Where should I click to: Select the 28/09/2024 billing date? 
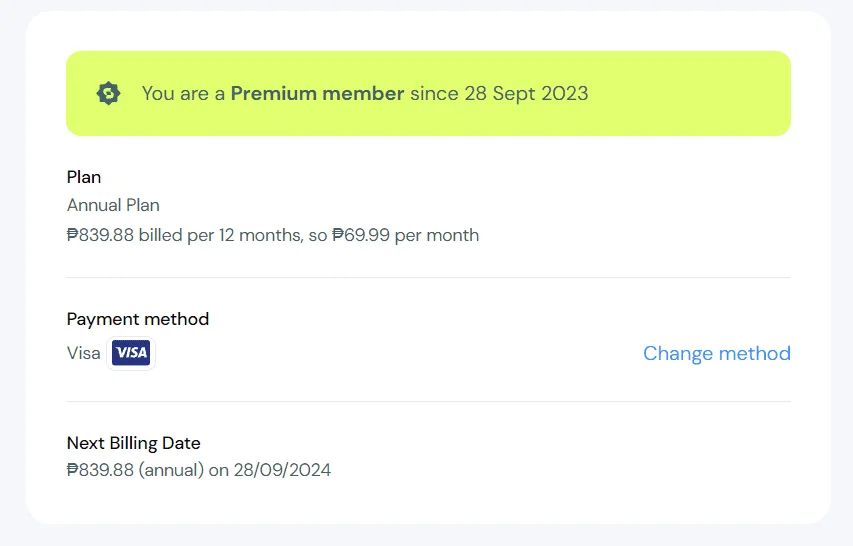tap(282, 470)
